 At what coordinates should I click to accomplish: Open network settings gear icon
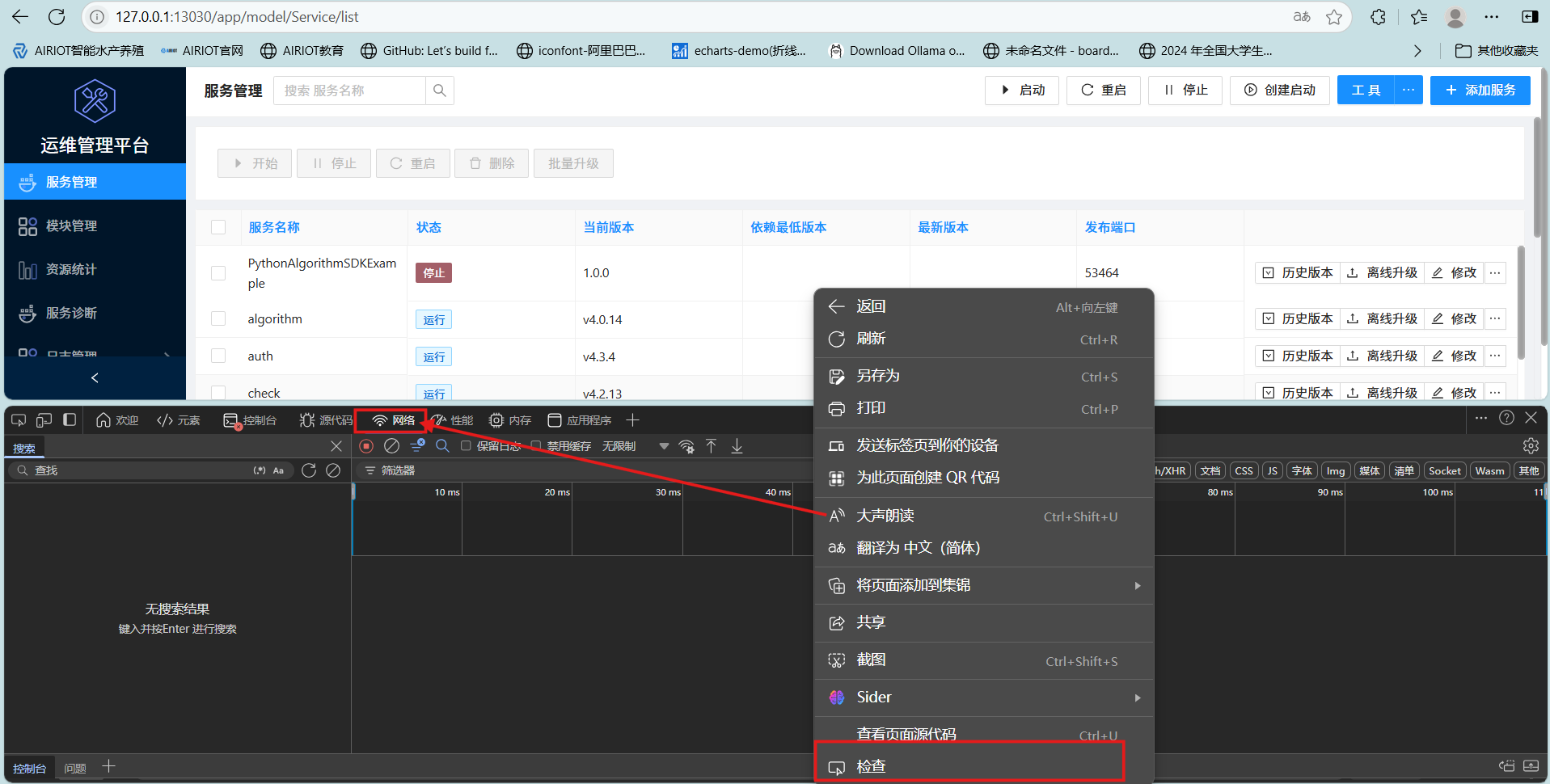(x=1531, y=446)
